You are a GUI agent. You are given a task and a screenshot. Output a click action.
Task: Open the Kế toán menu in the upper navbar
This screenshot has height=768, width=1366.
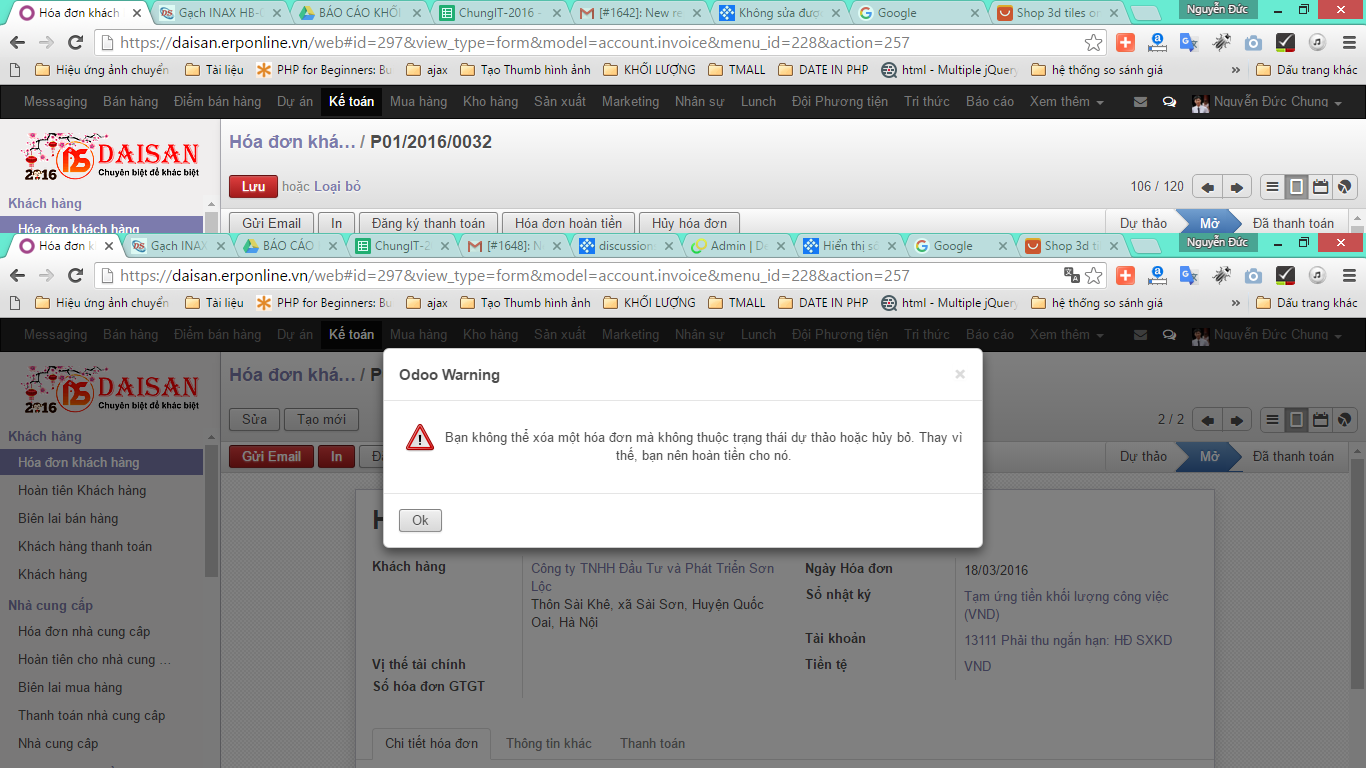pyautogui.click(x=352, y=102)
